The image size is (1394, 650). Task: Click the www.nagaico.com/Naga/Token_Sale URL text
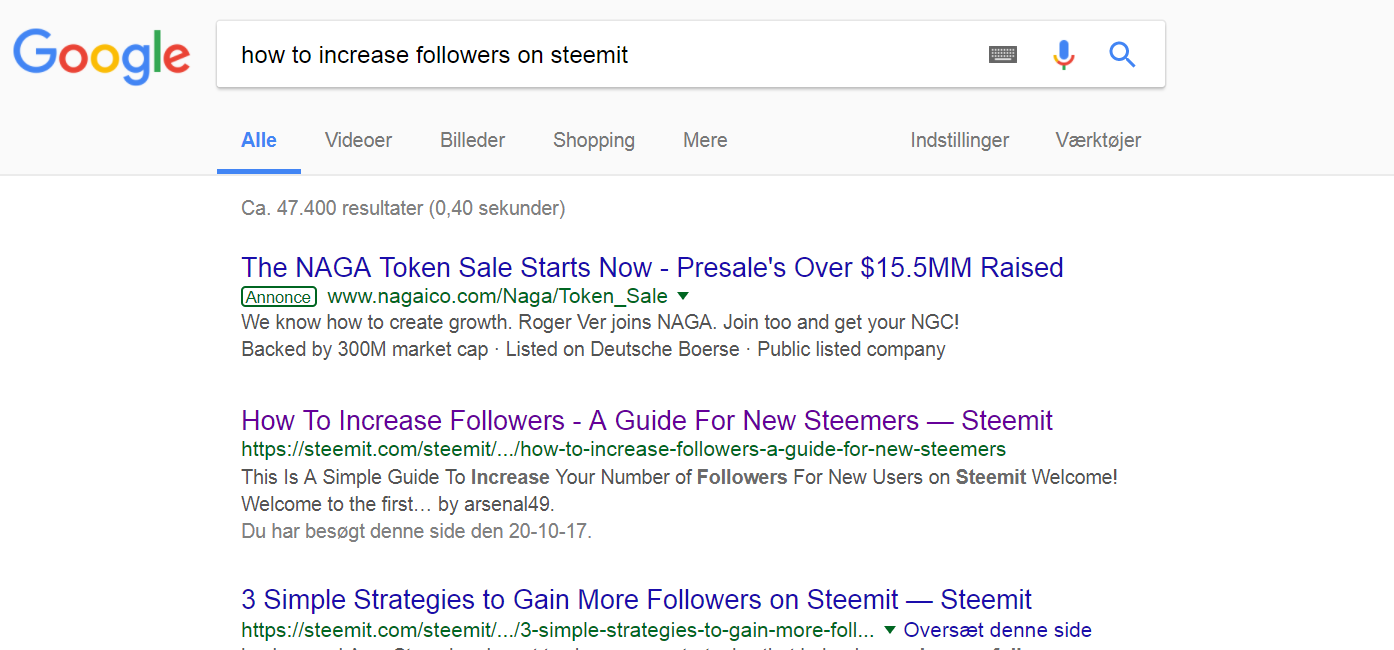(497, 297)
